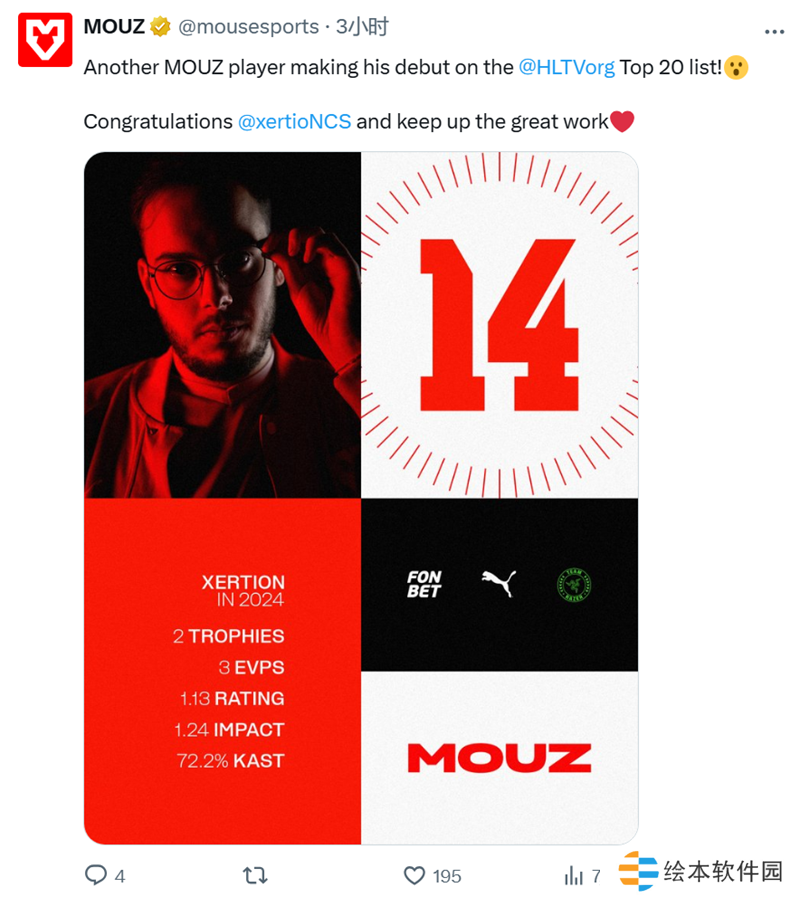The height and width of the screenshot is (897, 800).
Task: Retweet using the repost arrows icon
Action: pyautogui.click(x=255, y=875)
